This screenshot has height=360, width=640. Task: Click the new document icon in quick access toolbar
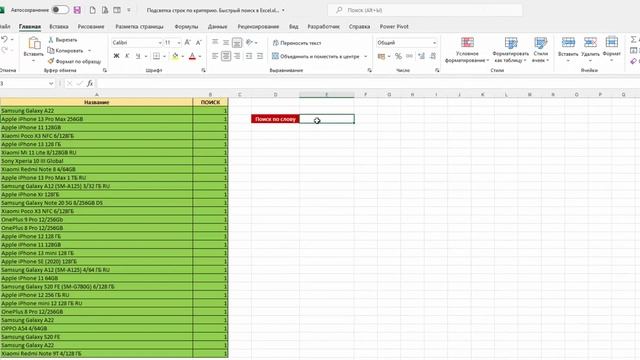coord(93,10)
